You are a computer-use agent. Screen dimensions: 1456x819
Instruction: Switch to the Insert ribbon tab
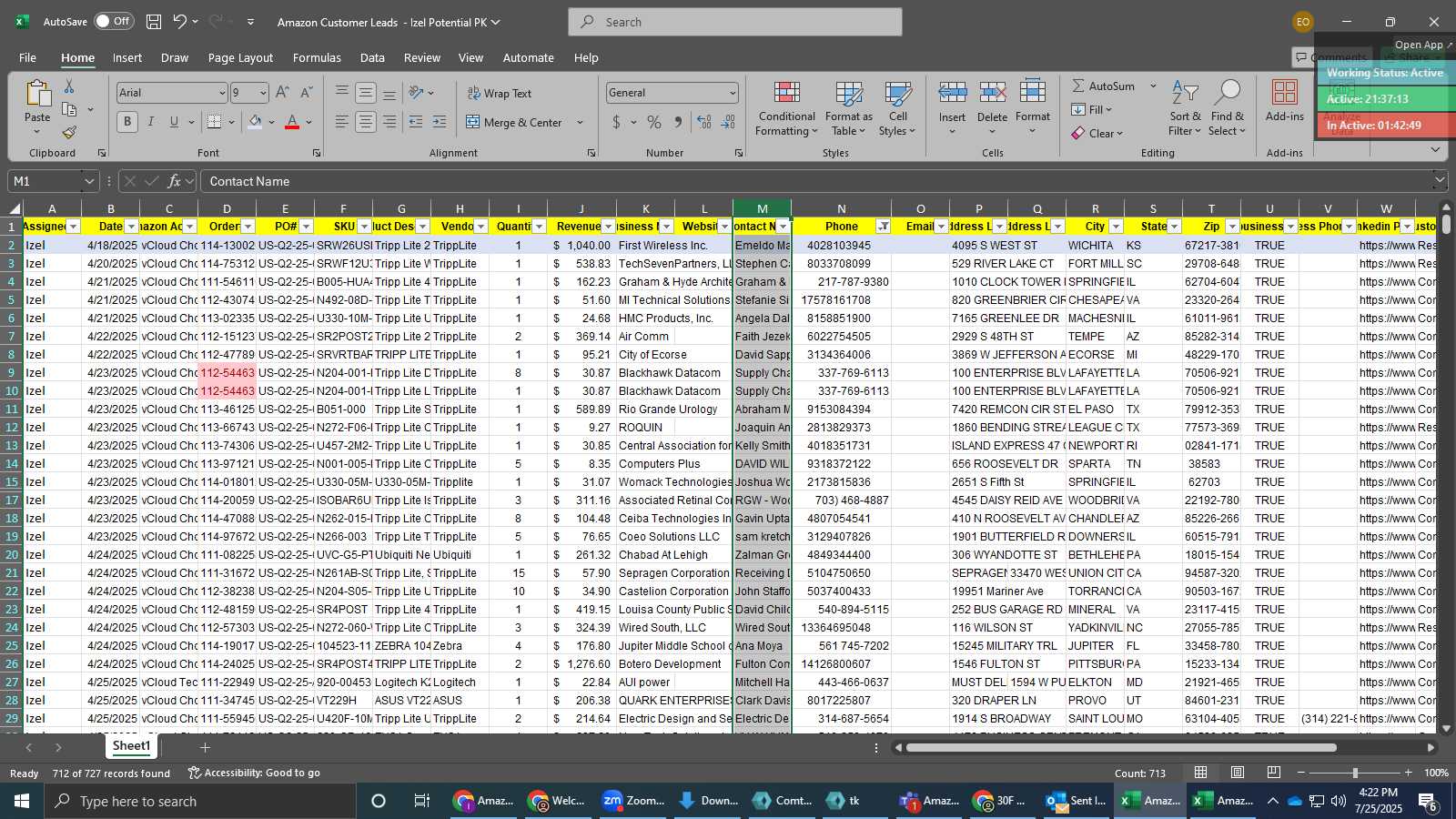coord(127,57)
